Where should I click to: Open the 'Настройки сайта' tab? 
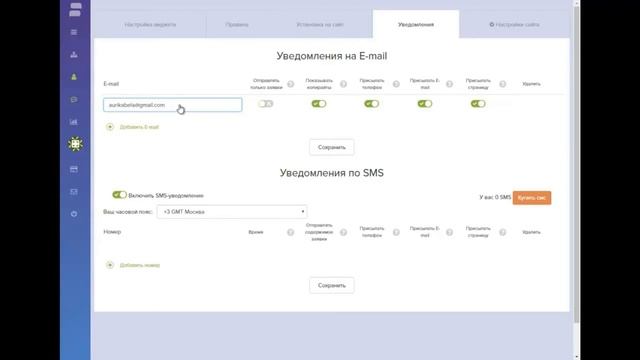[x=514, y=24]
